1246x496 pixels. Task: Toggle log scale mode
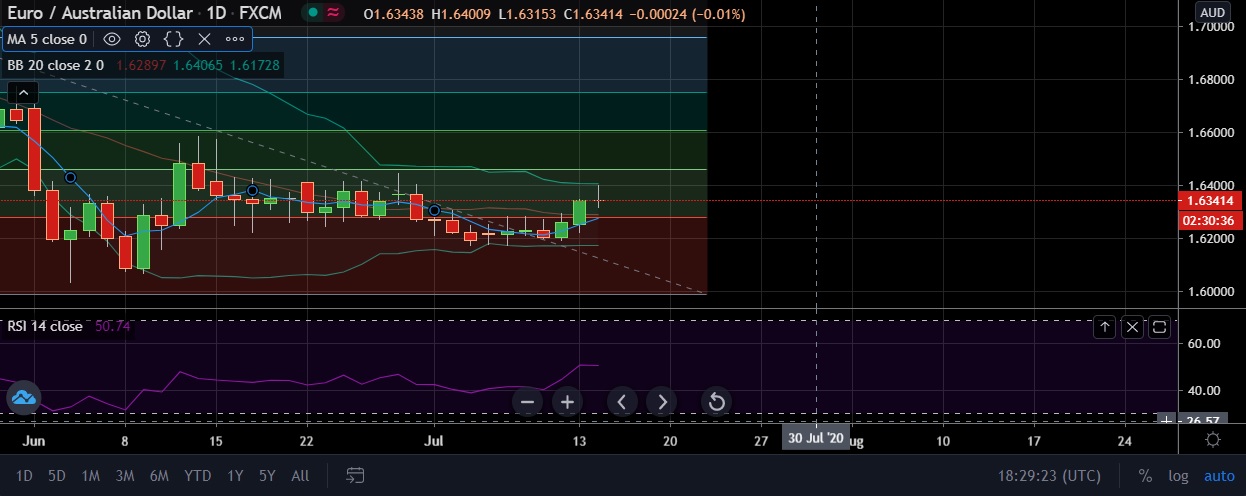pos(1178,477)
